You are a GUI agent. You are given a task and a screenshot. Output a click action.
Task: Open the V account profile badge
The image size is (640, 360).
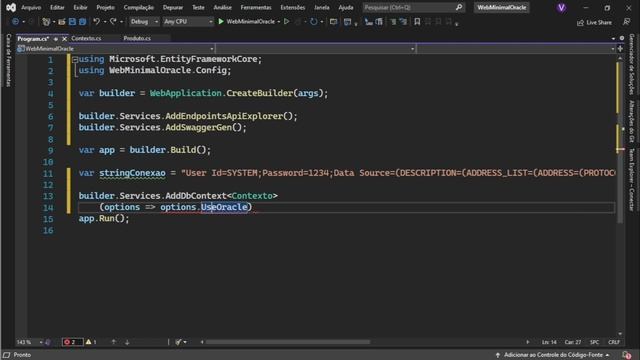(x=561, y=7)
